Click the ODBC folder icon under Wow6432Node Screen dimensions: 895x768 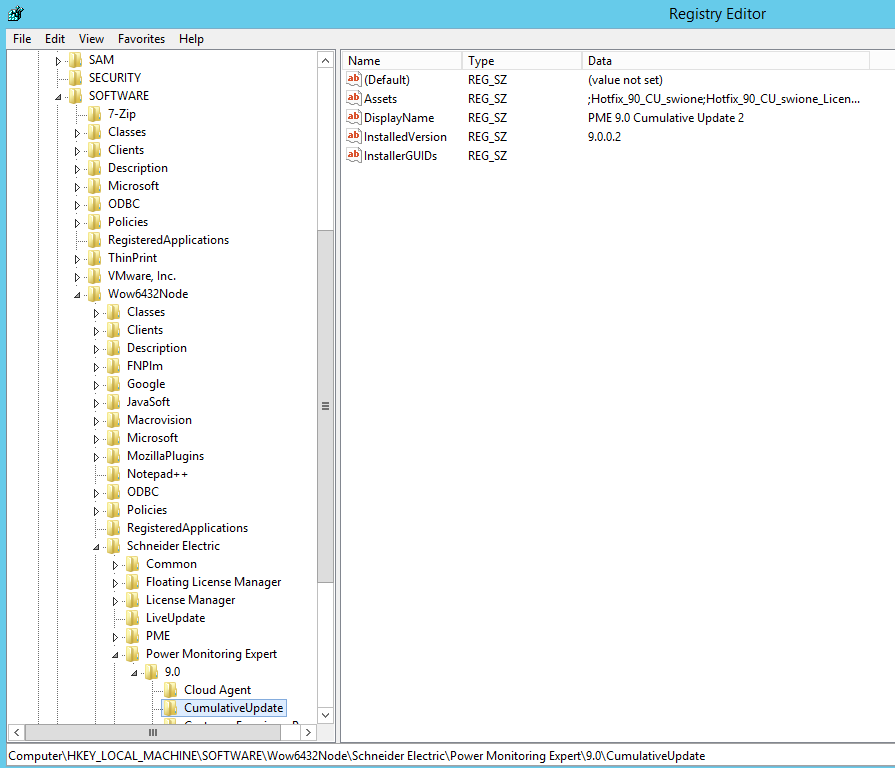(114, 492)
